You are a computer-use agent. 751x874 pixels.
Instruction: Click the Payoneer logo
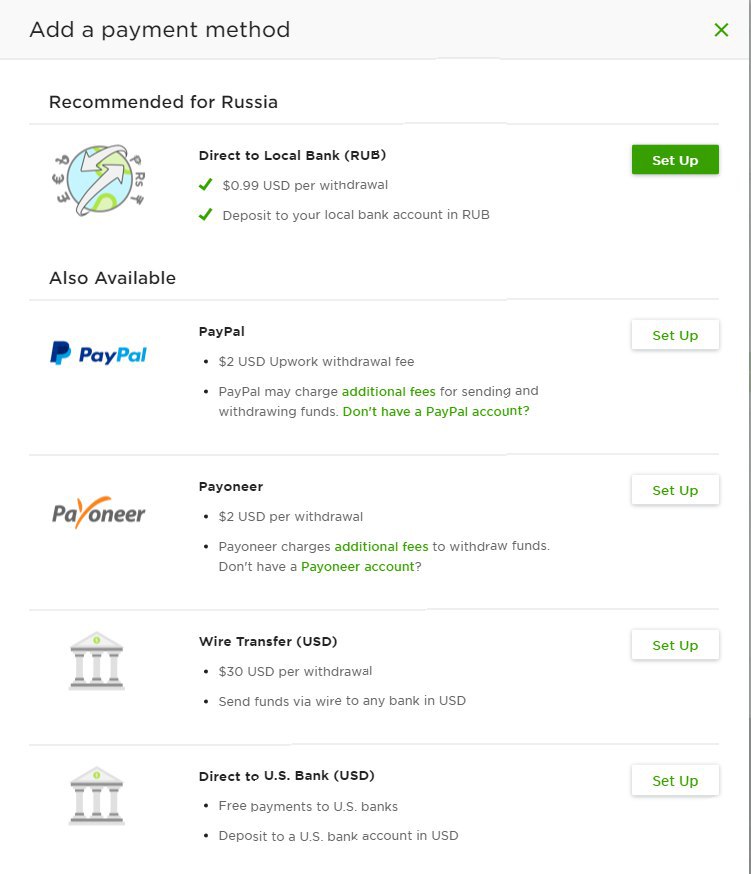[99, 512]
